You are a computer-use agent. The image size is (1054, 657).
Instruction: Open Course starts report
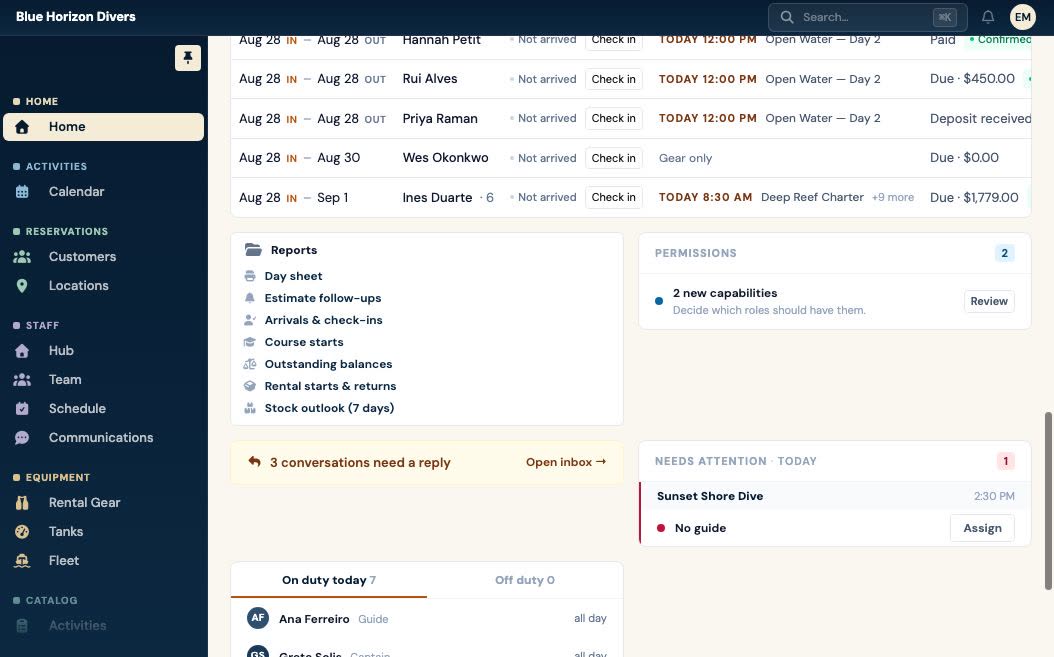coord(304,342)
